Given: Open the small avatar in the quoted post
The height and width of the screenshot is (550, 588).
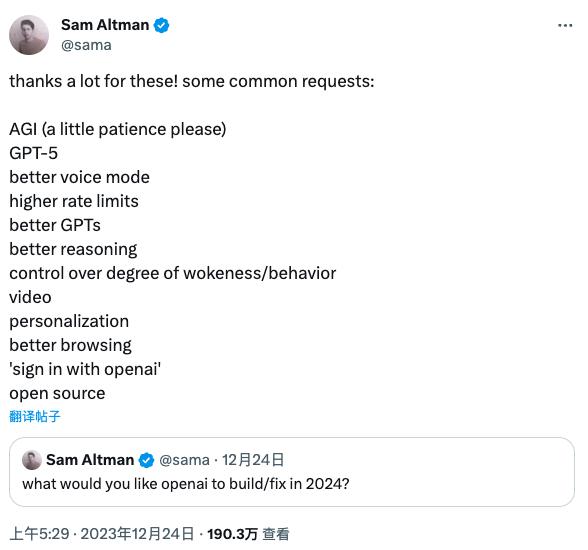Looking at the screenshot, I should pyautogui.click(x=32, y=460).
